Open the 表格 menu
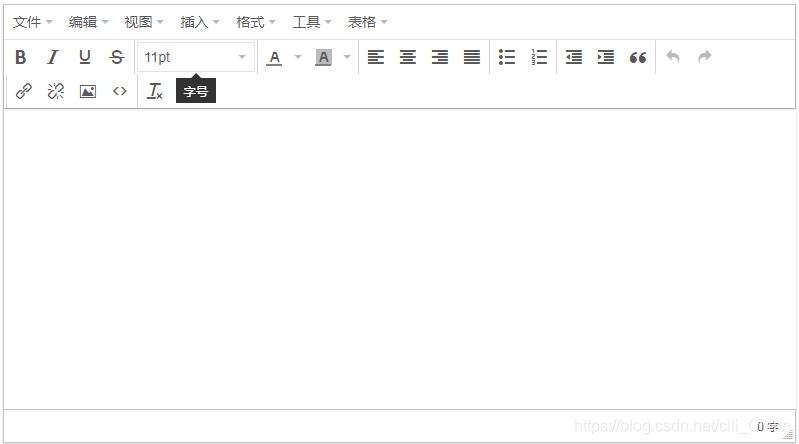 click(367, 22)
